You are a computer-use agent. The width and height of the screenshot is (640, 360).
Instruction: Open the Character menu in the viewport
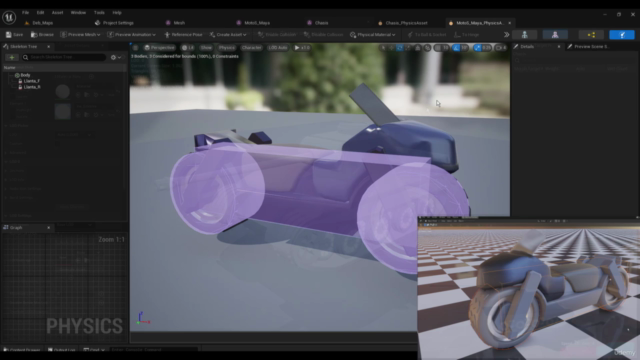click(x=251, y=48)
